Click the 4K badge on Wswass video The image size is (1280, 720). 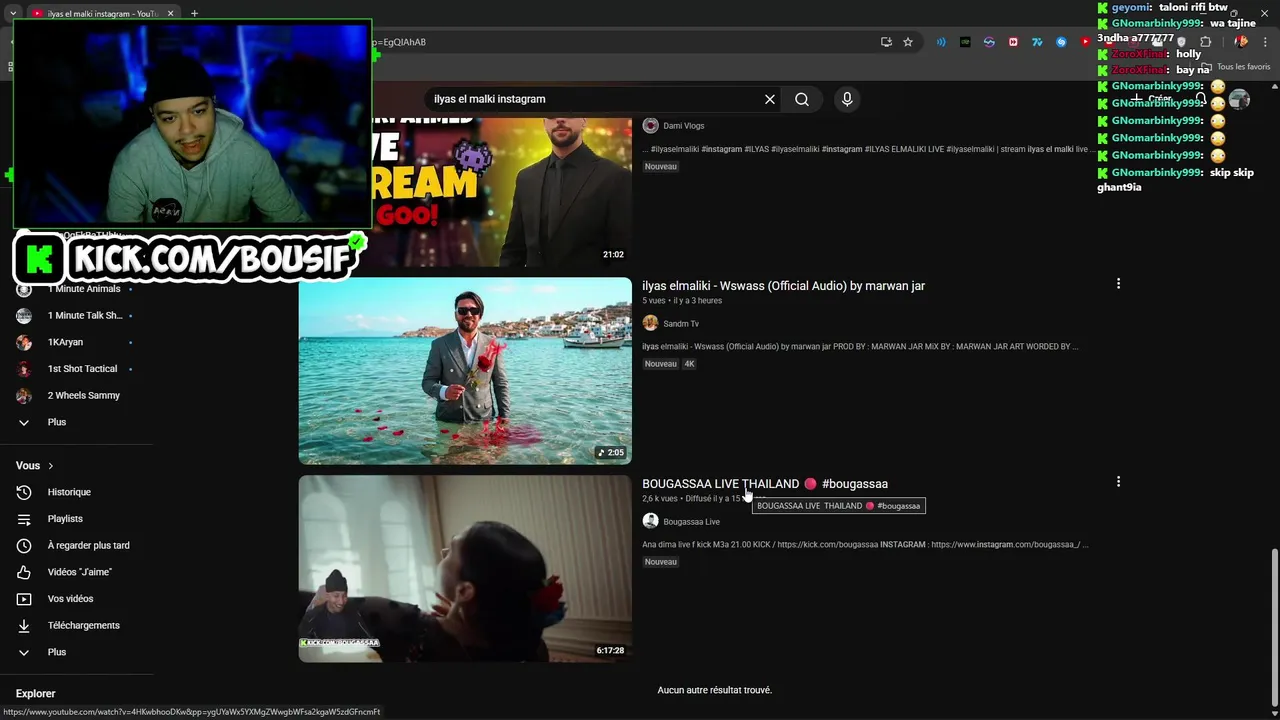(689, 364)
